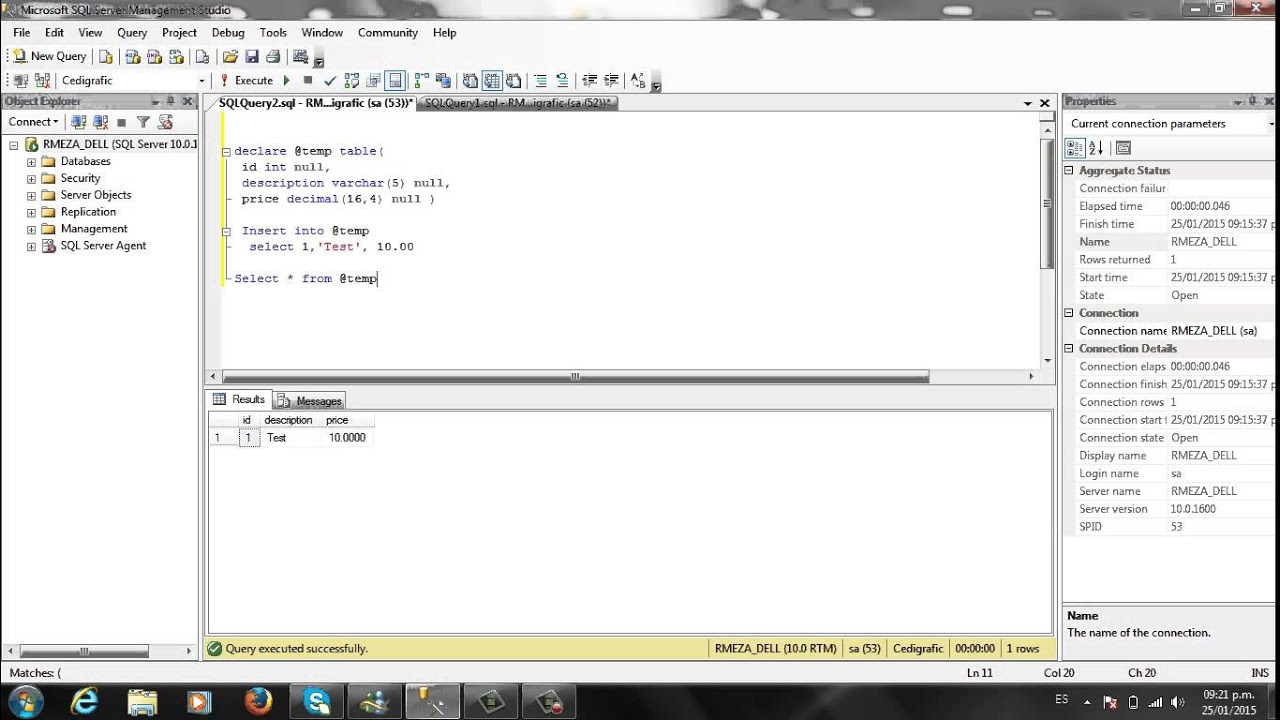Image resolution: width=1280 pixels, height=720 pixels.
Task: Click the price cell showing 10.0000
Action: 348,438
